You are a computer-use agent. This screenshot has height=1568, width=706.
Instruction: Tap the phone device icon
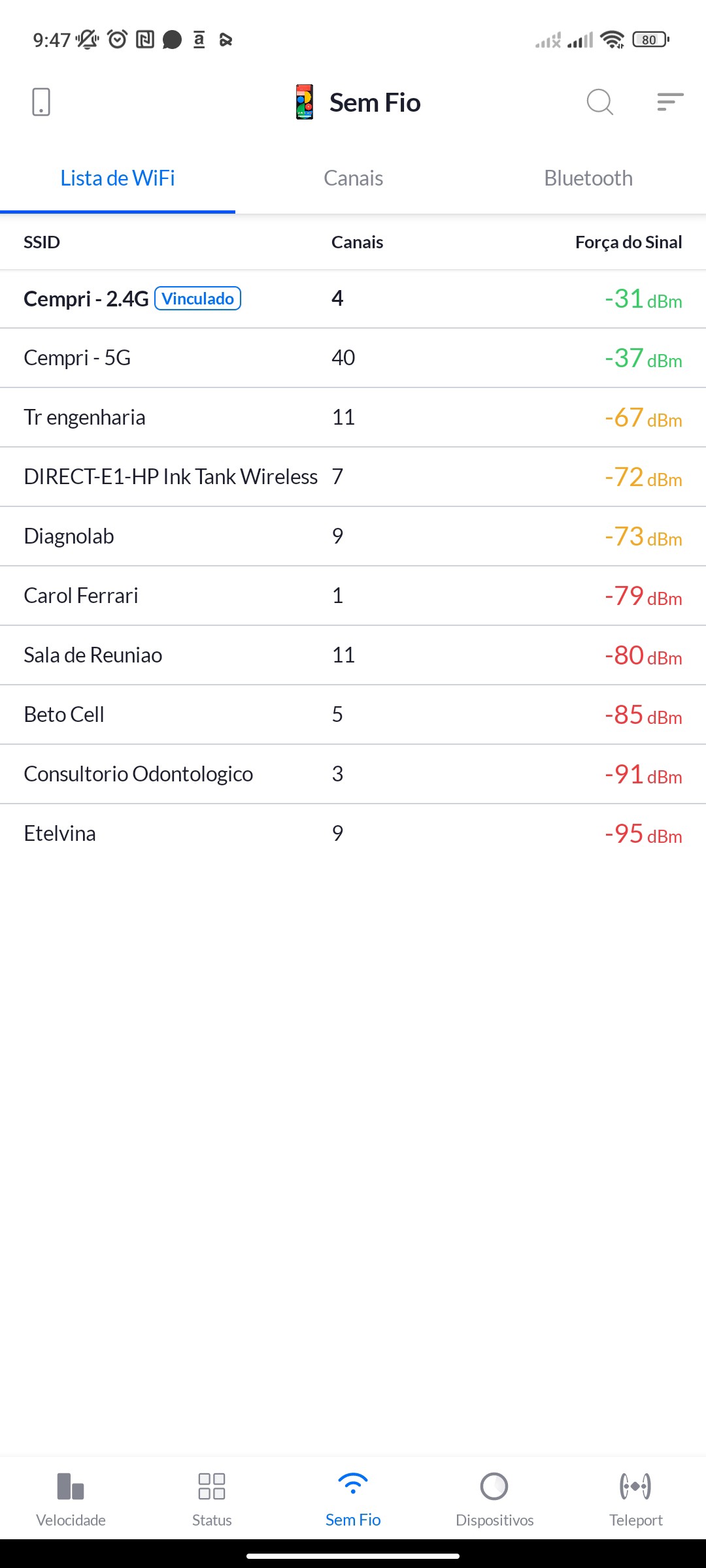coord(41,102)
